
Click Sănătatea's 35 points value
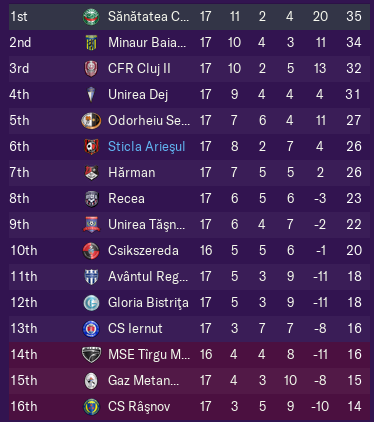[354, 17]
